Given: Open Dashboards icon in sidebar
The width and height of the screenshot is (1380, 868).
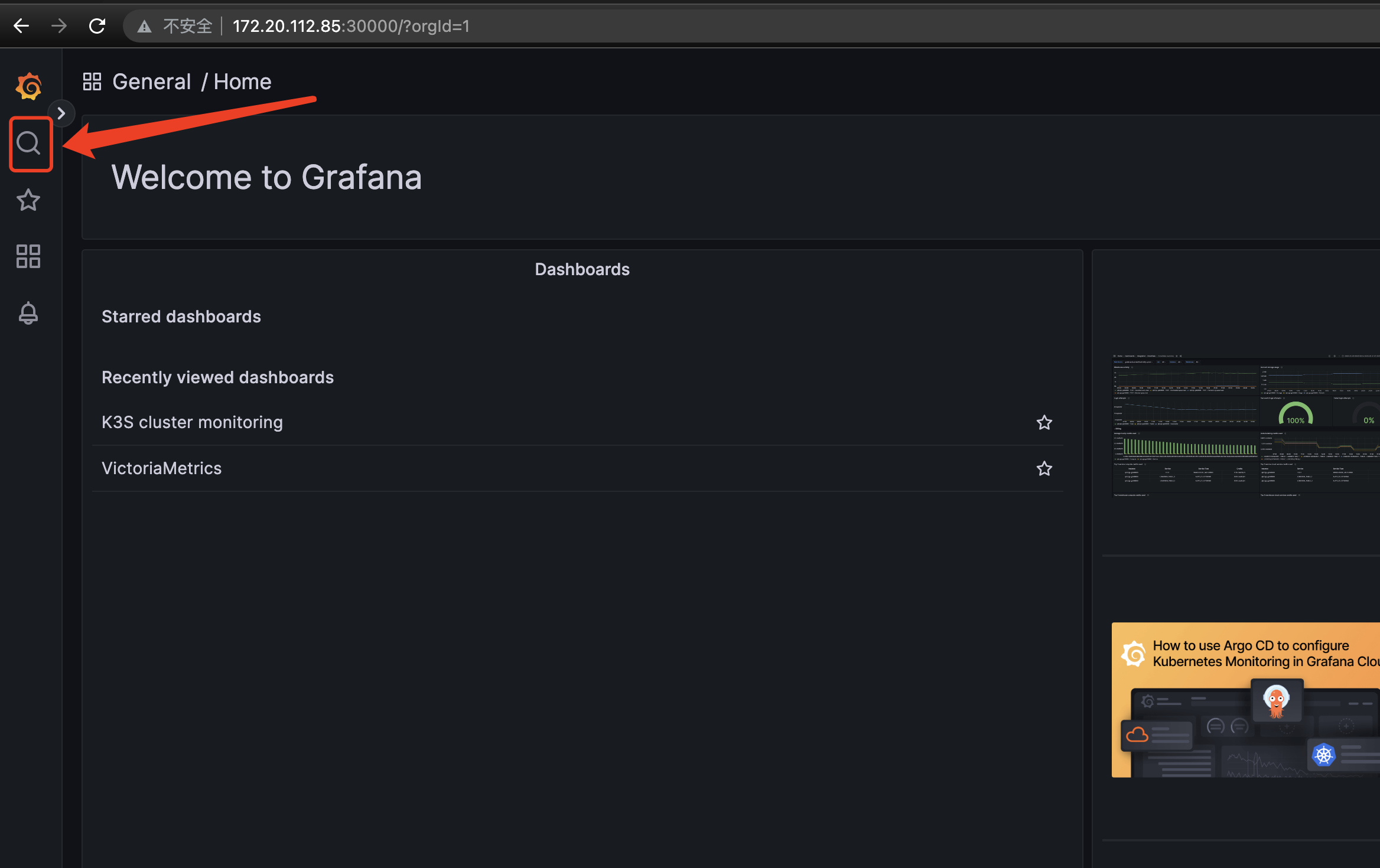Looking at the screenshot, I should click(28, 256).
